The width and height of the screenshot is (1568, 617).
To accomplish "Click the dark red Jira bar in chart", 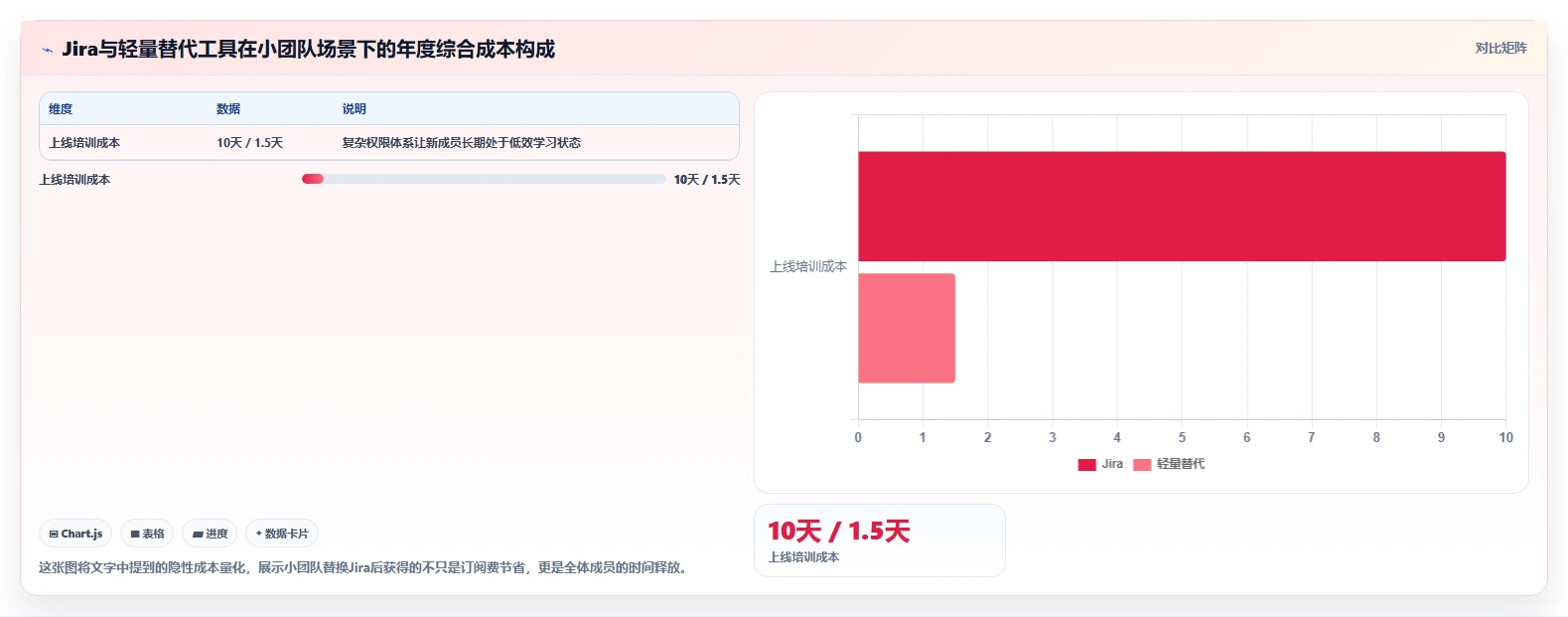I will (x=1182, y=207).
